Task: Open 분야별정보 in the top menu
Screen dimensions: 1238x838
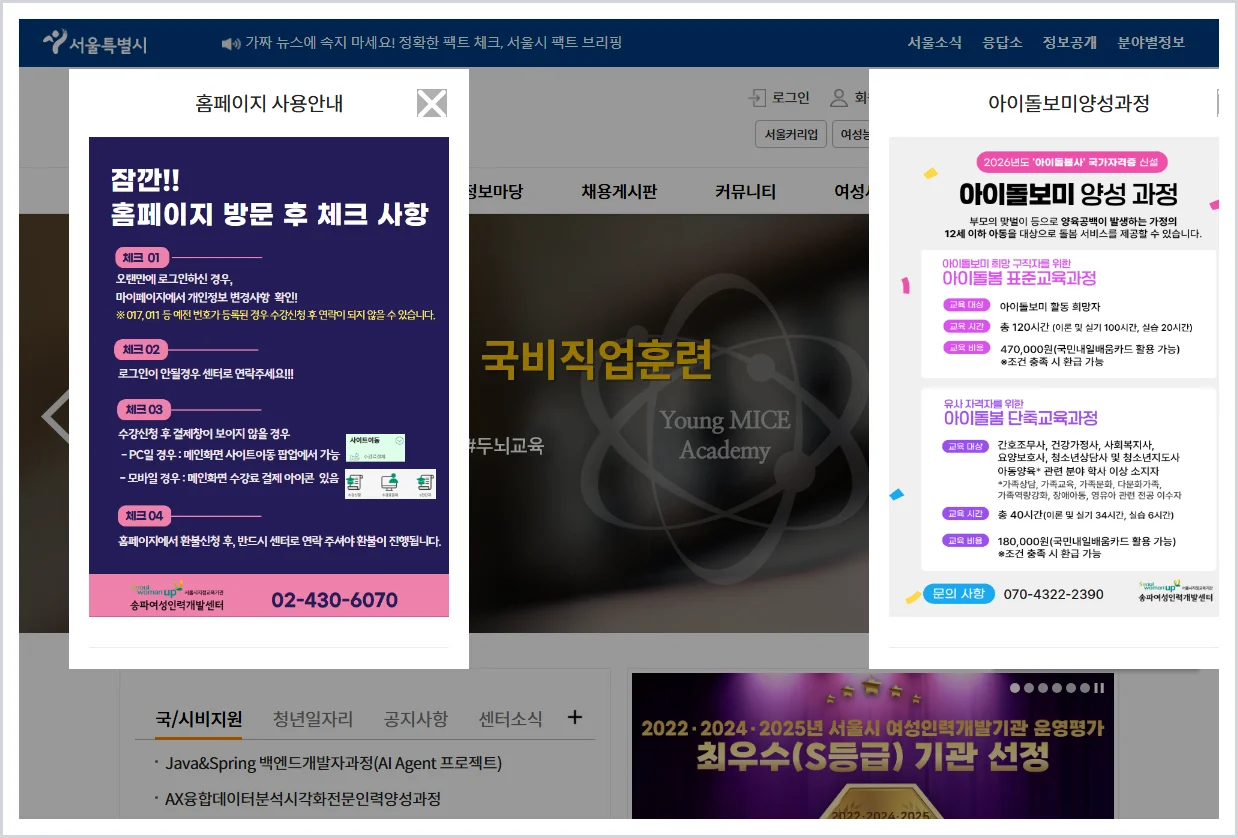Action: pyautogui.click(x=1150, y=42)
